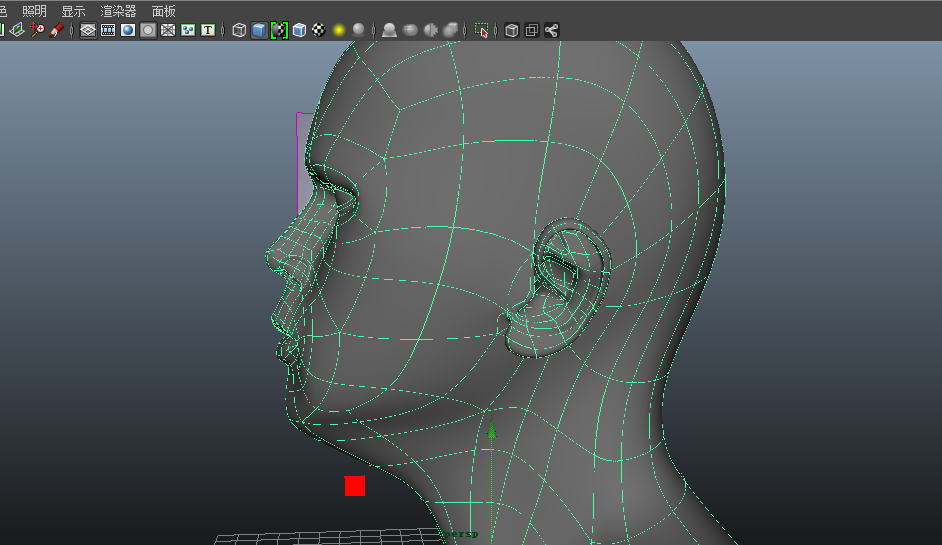The width and height of the screenshot is (942, 545).
Task: Turn on Use All Lights yellow sphere
Action: click(x=339, y=30)
